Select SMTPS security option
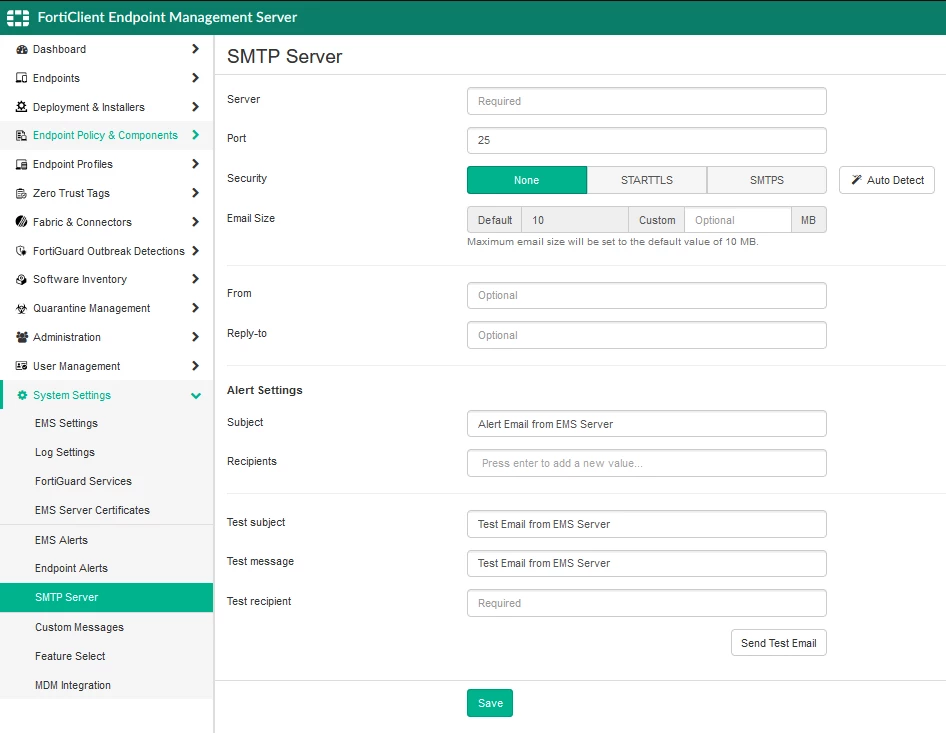Image resolution: width=946 pixels, height=733 pixels. click(767, 180)
